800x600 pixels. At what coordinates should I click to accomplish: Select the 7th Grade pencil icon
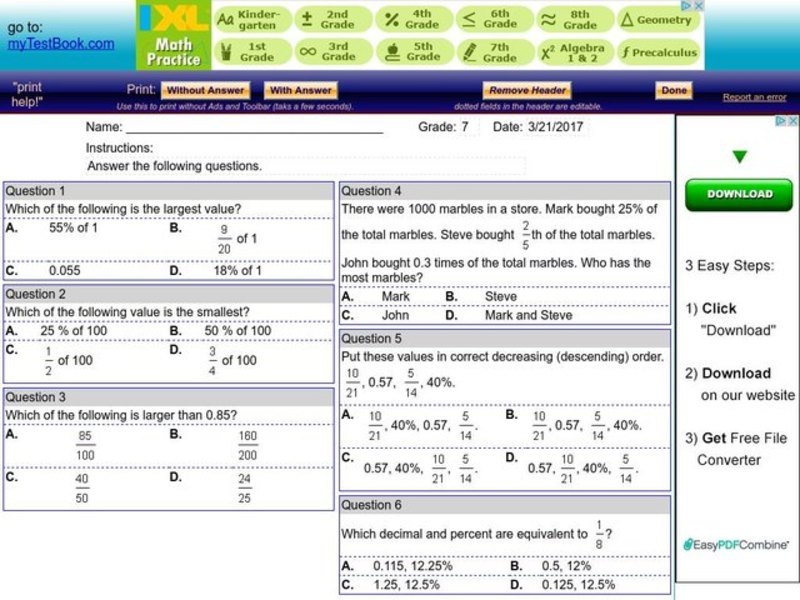(471, 51)
